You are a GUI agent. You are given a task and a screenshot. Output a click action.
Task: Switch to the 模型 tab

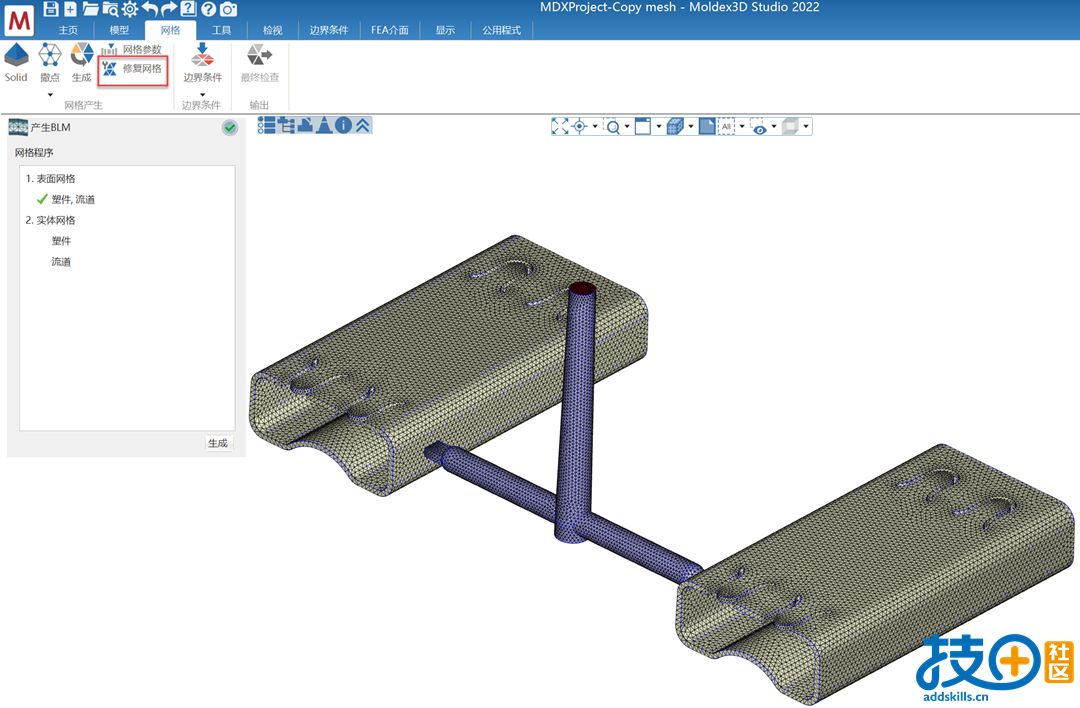[119, 30]
